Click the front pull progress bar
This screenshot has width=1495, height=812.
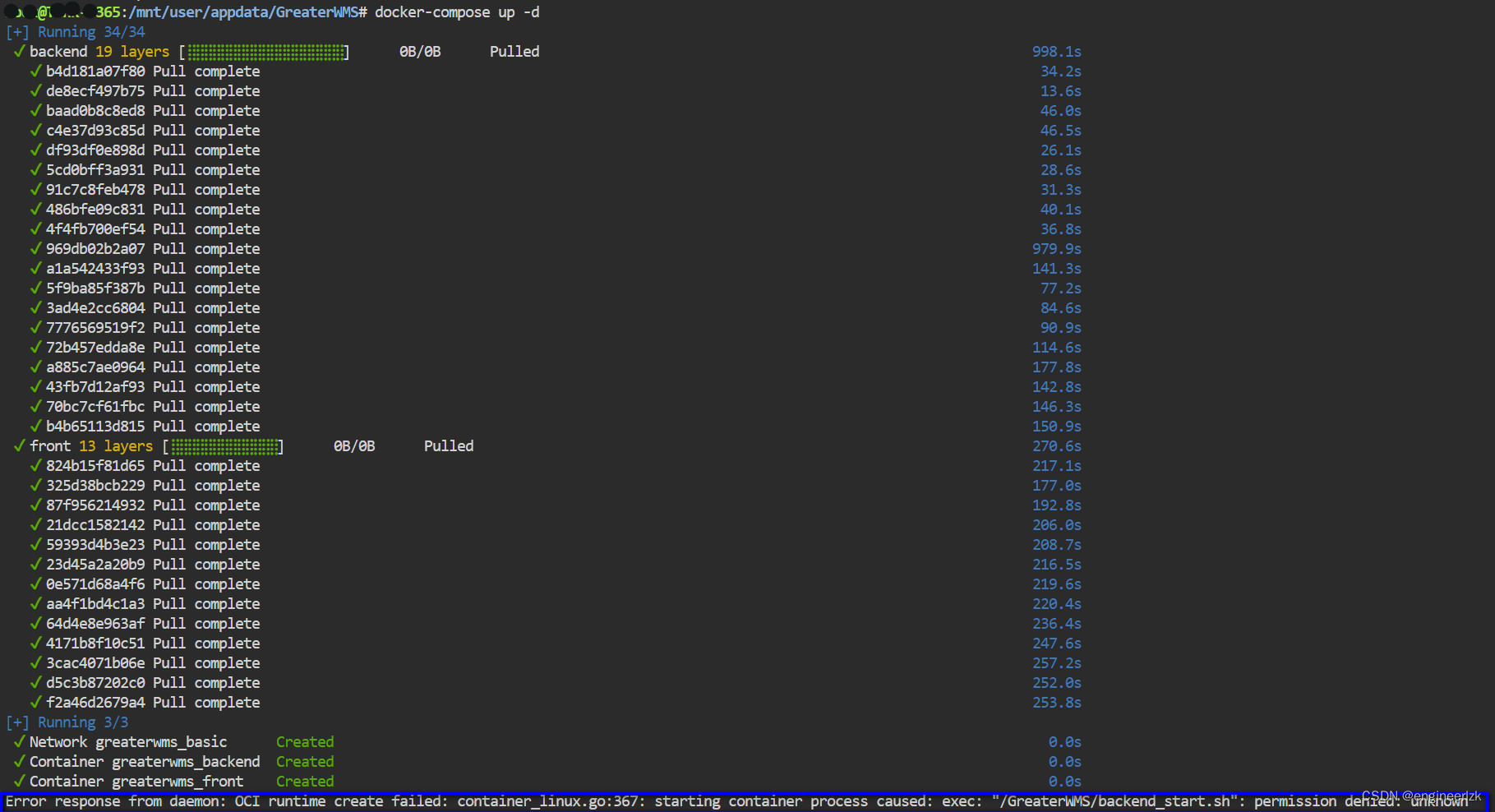point(224,446)
